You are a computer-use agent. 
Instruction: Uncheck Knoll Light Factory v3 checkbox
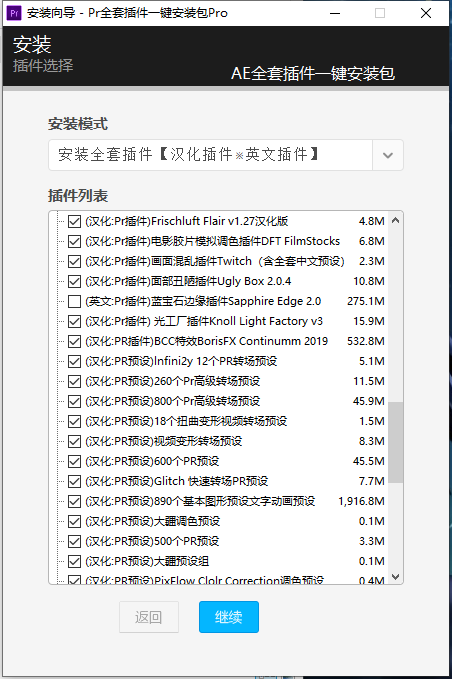coord(74,321)
